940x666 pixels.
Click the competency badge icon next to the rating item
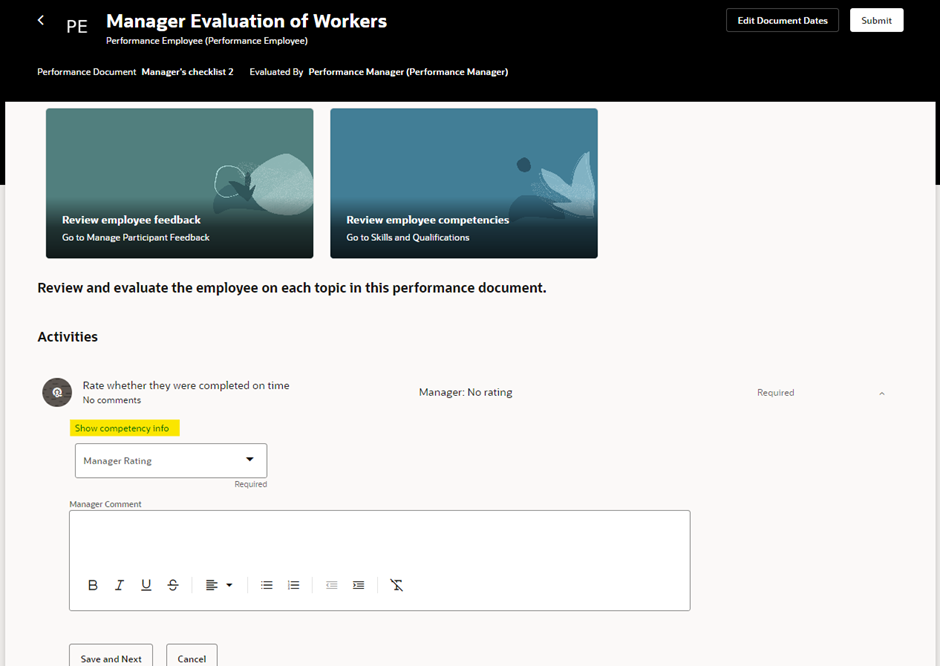[x=57, y=392]
